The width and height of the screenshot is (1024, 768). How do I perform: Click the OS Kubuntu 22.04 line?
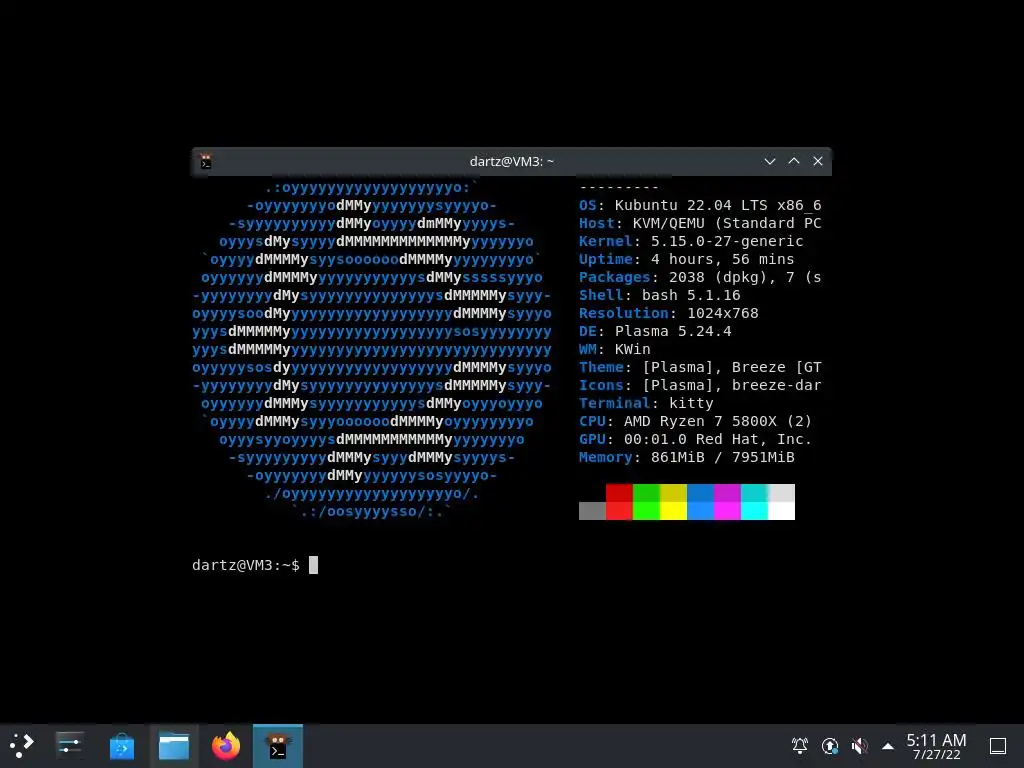700,205
